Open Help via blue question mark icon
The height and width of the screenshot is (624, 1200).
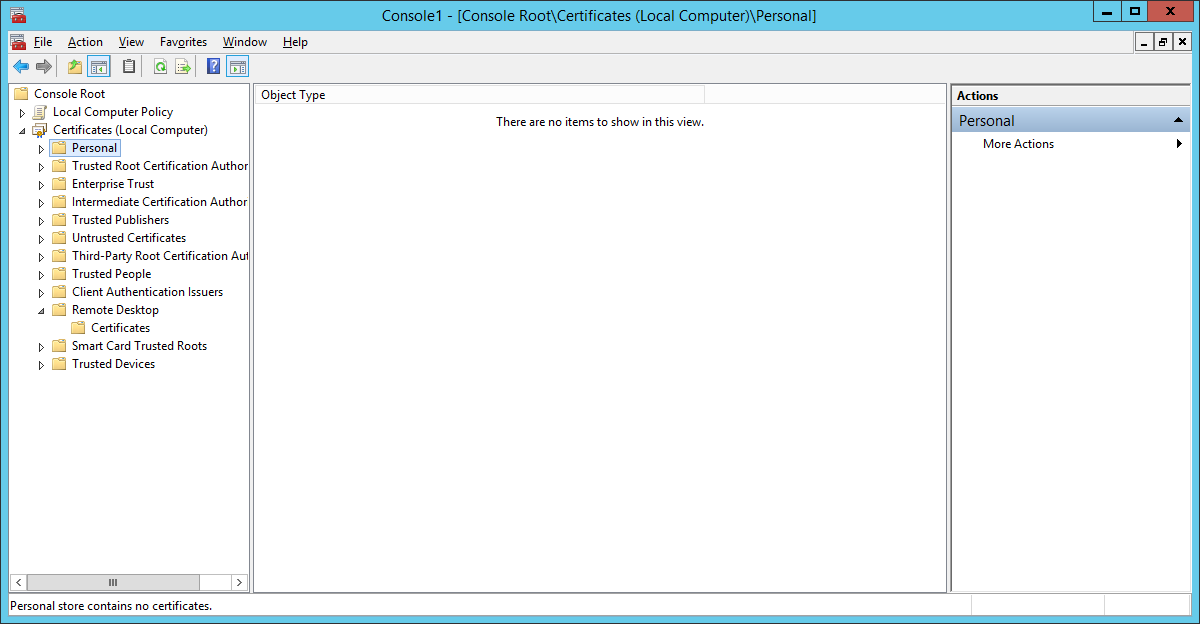[x=213, y=67]
